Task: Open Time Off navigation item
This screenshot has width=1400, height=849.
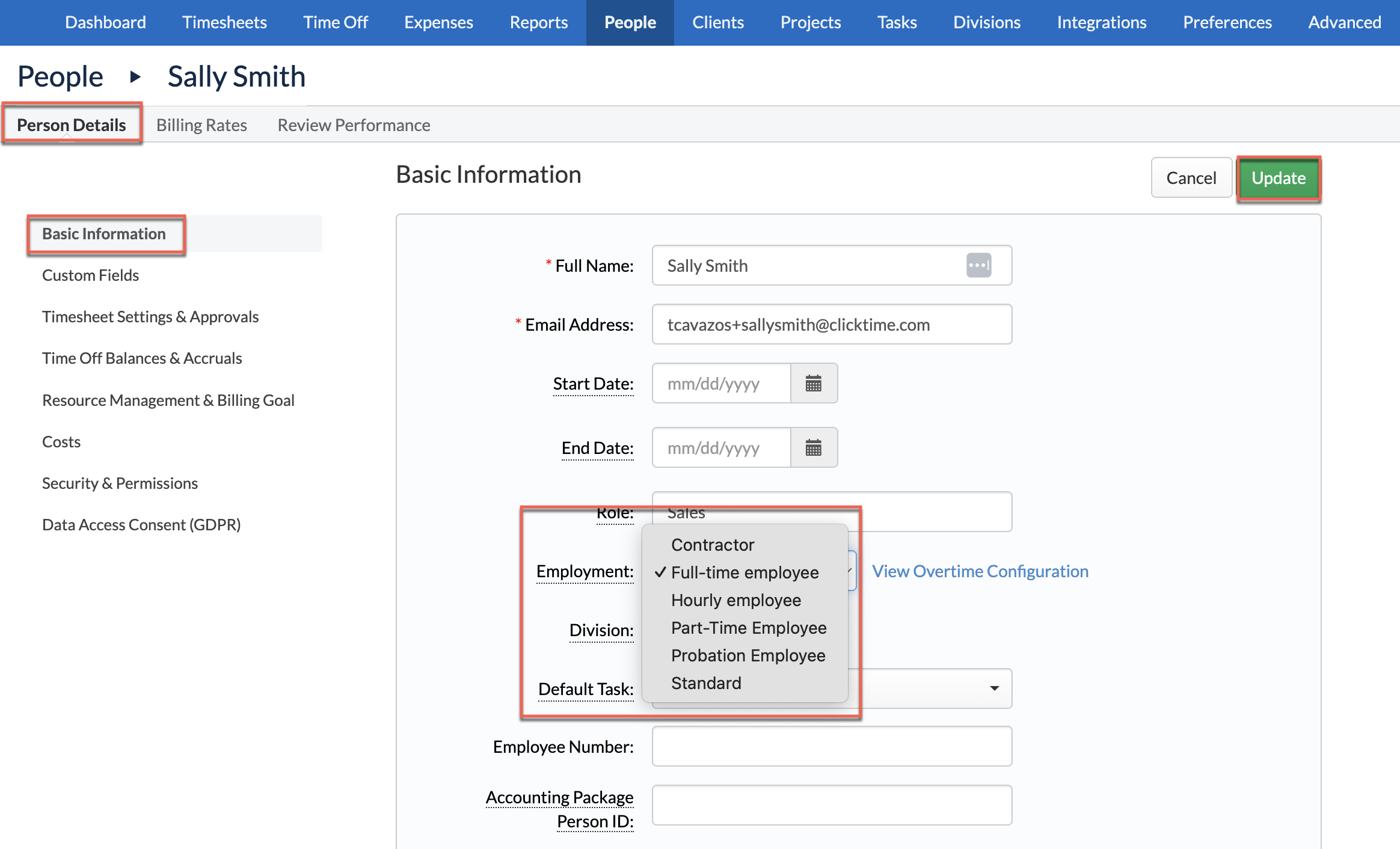Action: tap(336, 22)
